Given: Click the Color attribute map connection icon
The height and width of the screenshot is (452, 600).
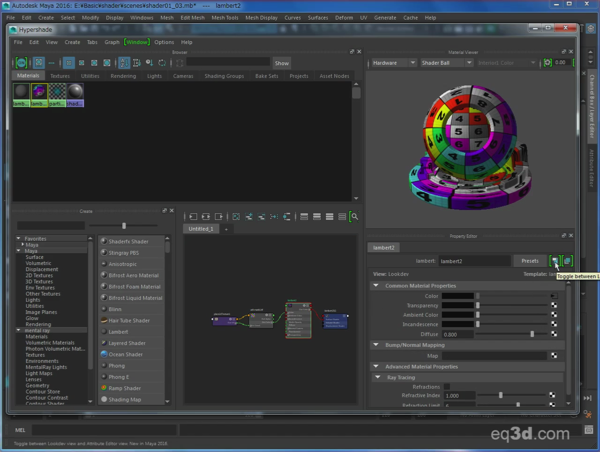Looking at the screenshot, I should pyautogui.click(x=554, y=296).
